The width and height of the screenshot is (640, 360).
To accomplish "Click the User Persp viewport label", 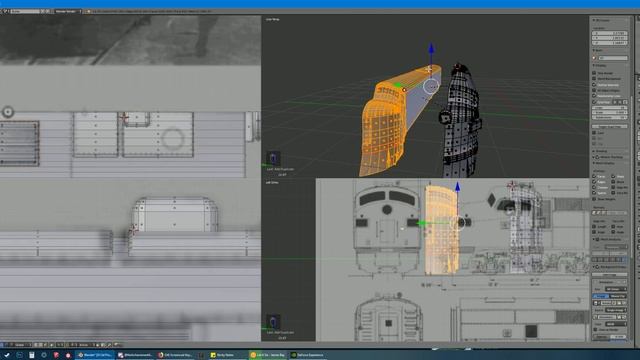I will click(273, 19).
